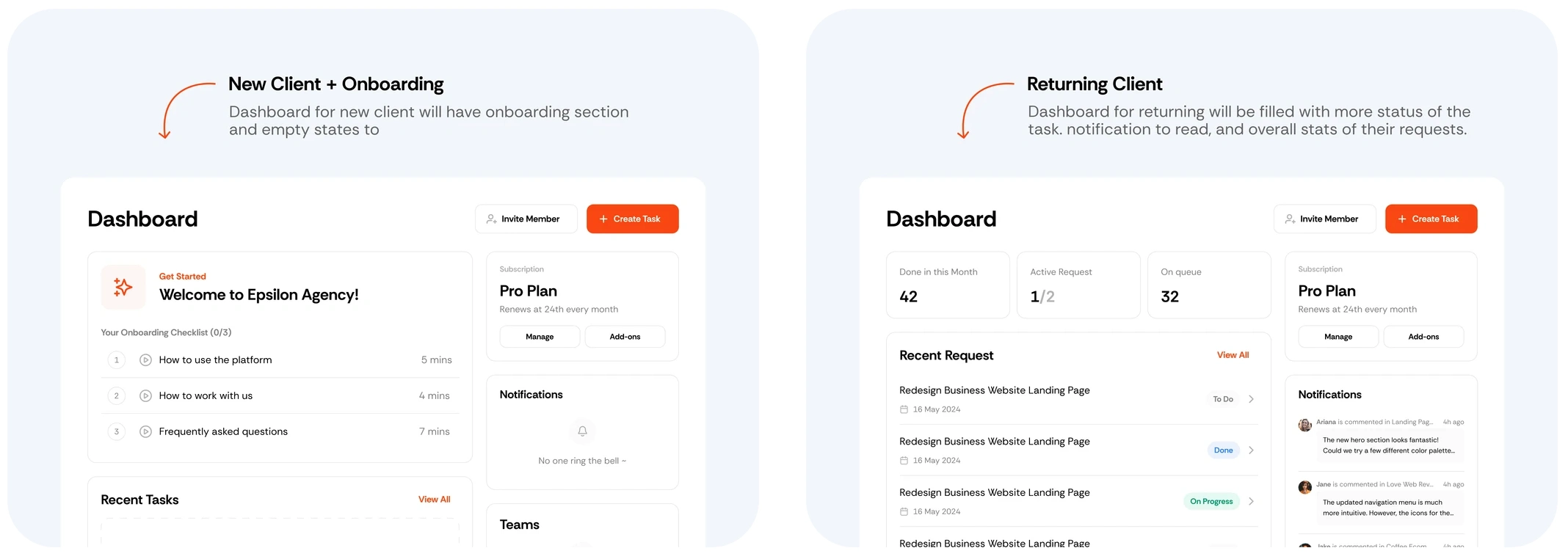
Task: Click Jane's avatar in Notifications
Action: (1304, 487)
